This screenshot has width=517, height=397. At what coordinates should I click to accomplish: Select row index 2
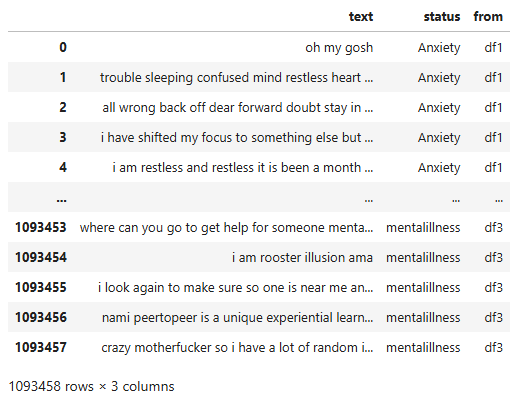pyautogui.click(x=63, y=107)
